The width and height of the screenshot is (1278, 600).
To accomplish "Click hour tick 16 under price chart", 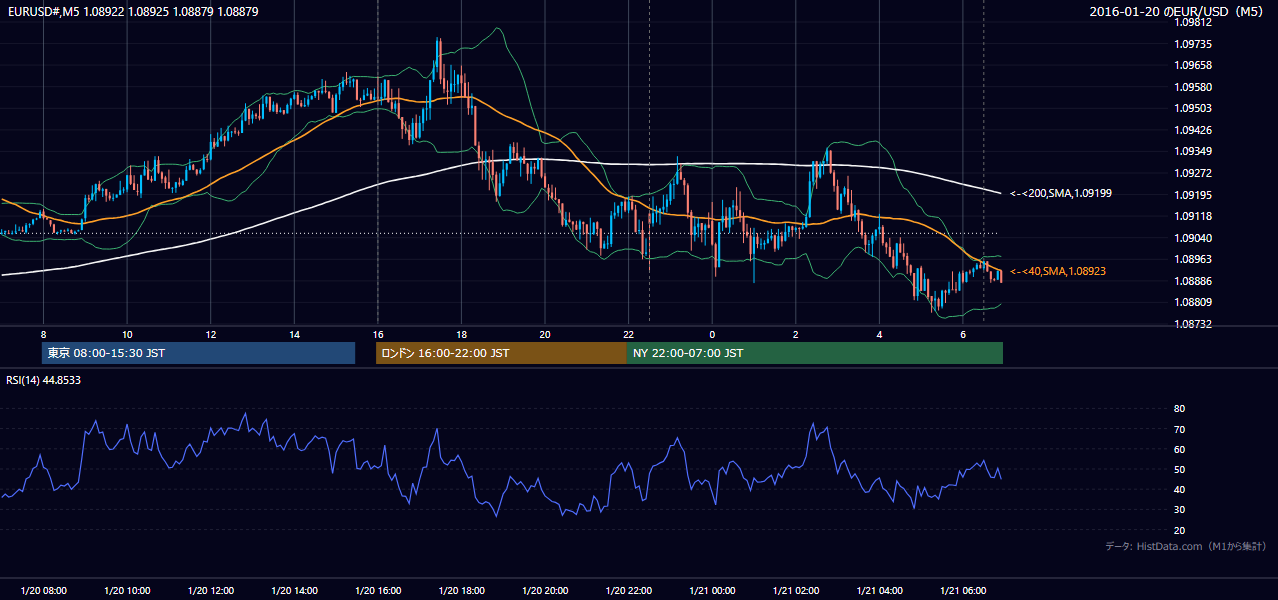I will 378,334.
